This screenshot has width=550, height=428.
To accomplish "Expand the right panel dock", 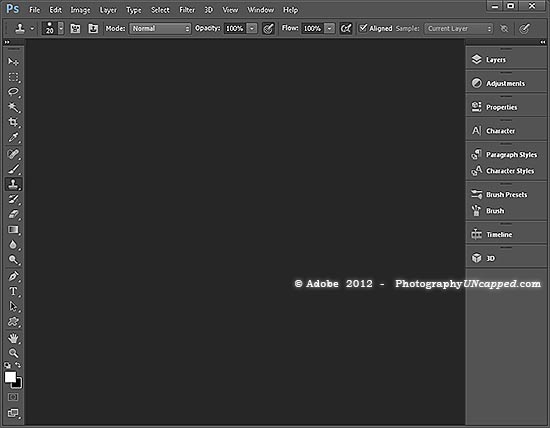I will [x=543, y=42].
